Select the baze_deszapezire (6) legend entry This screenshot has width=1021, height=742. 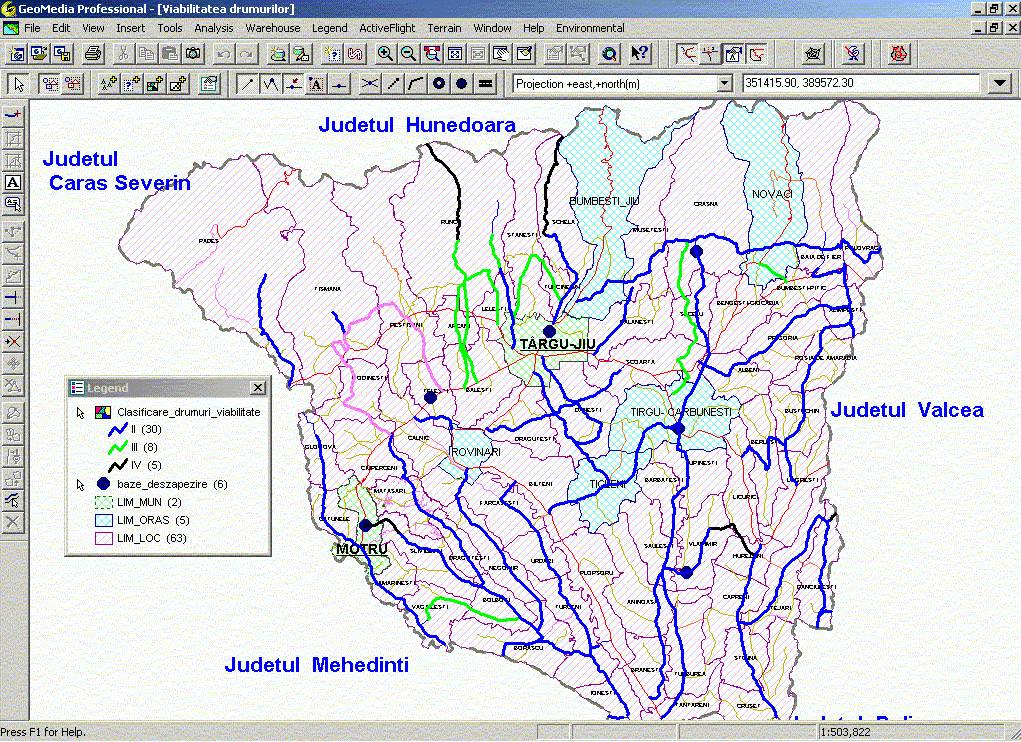173,485
